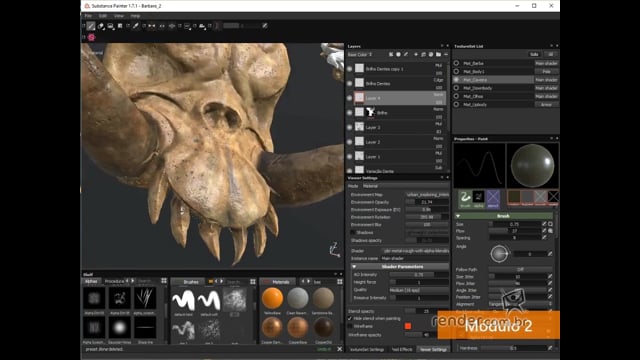The width and height of the screenshot is (640, 360).
Task: Remove selected layer with minus icon
Action: pos(445,54)
